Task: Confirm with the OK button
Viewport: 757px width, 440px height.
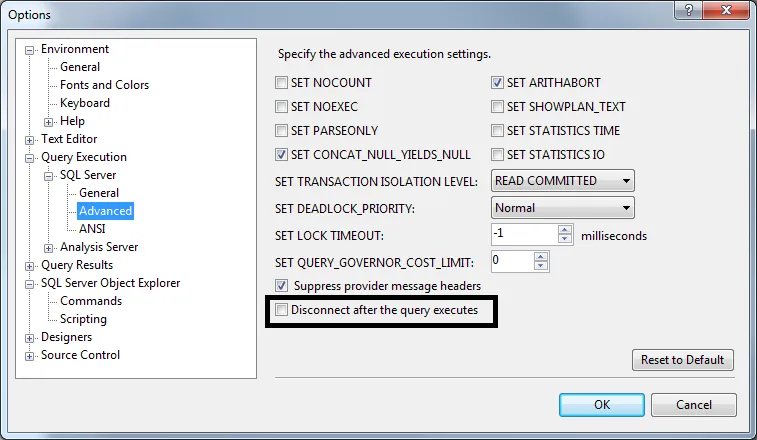Action: coord(602,405)
